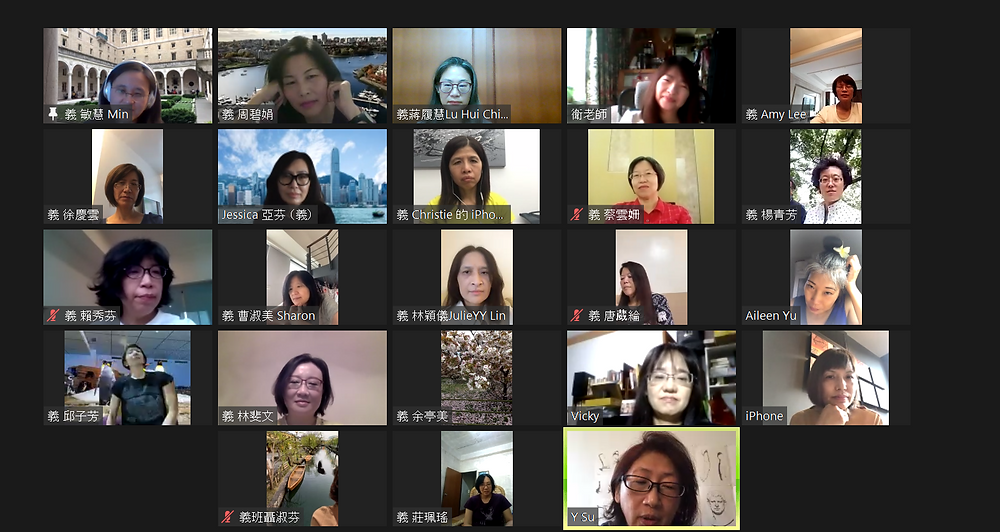Image resolution: width=1000 pixels, height=532 pixels.
Task: Click the 曹淑美 Sharon name label
Action: point(268,316)
